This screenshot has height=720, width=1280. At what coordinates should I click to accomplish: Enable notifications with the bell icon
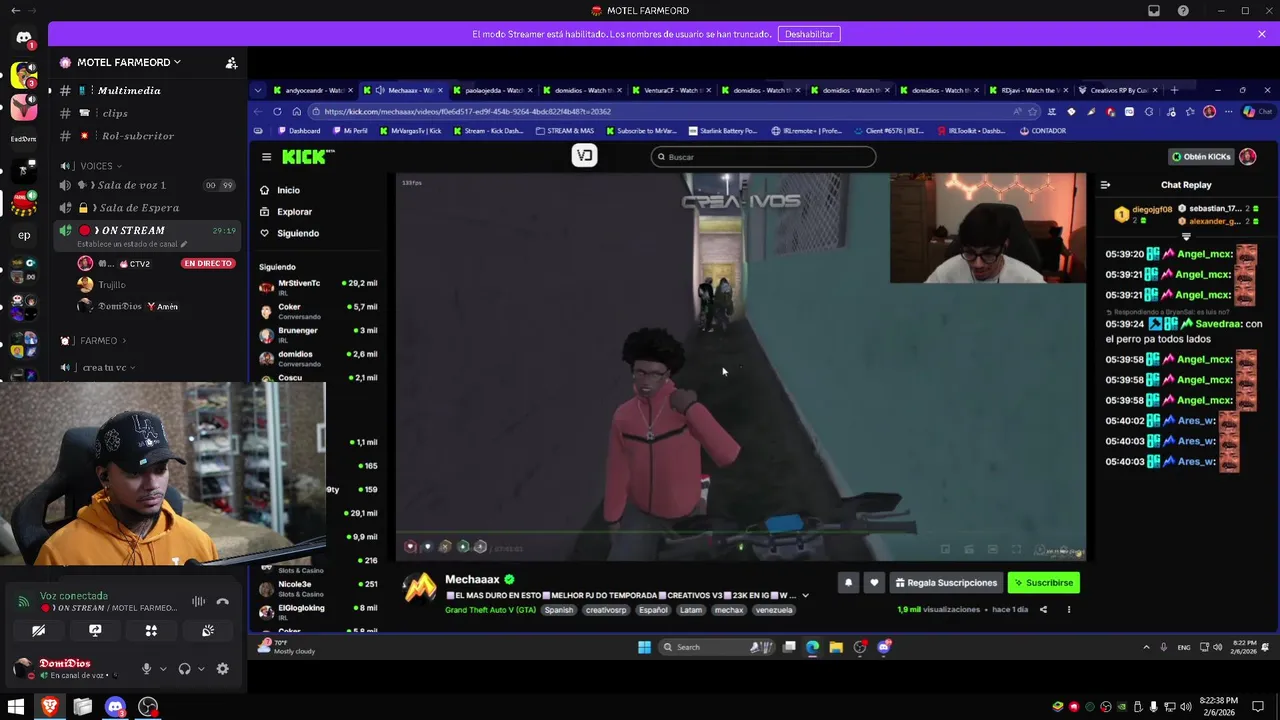848,583
